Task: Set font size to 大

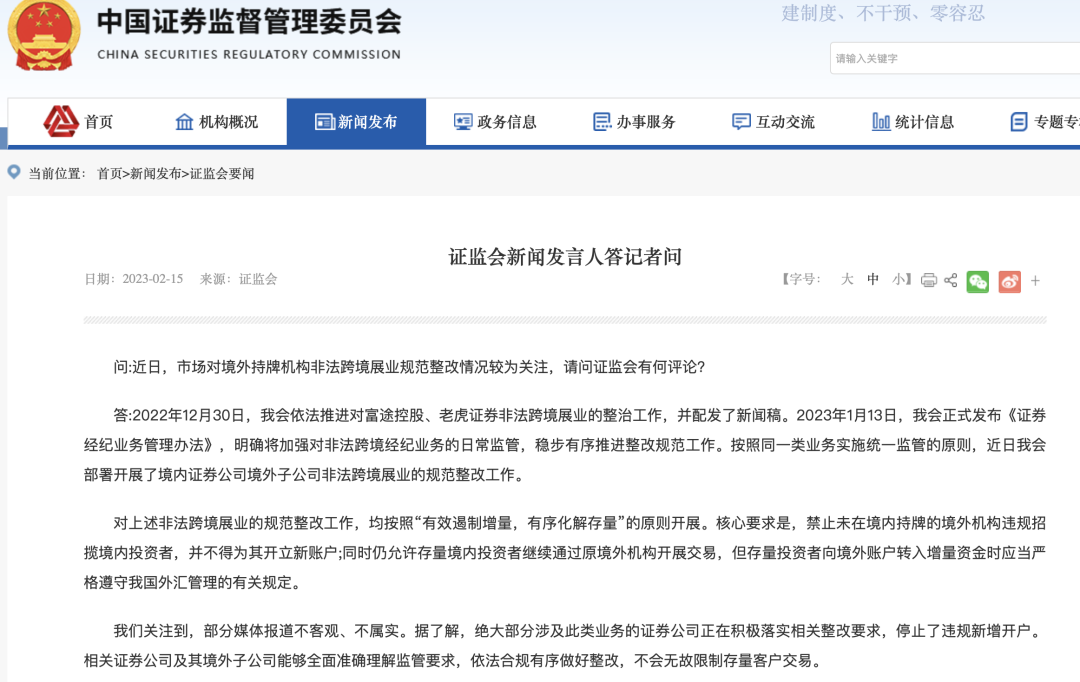Action: pos(847,279)
